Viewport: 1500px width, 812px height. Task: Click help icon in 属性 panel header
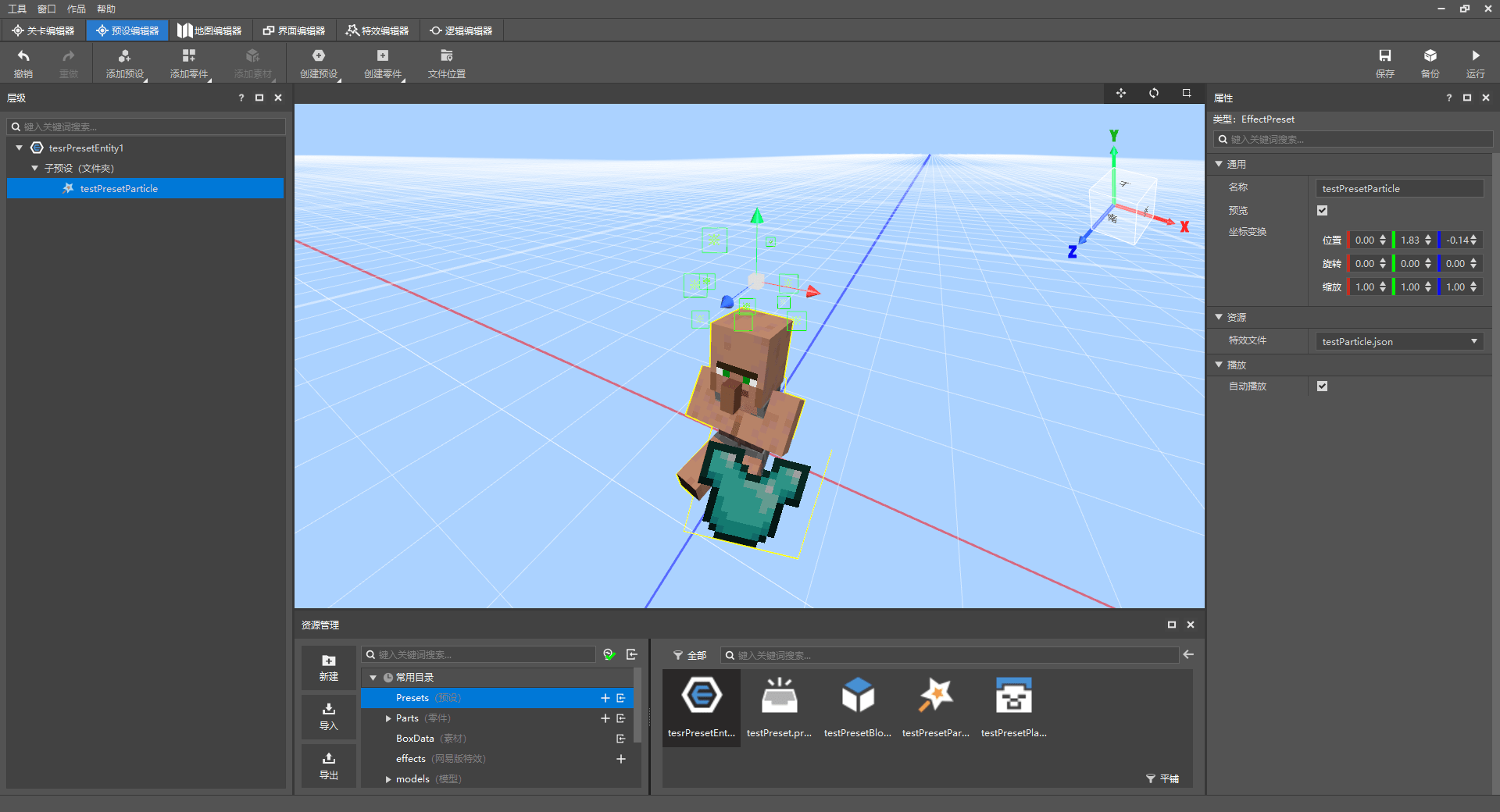click(x=1449, y=98)
